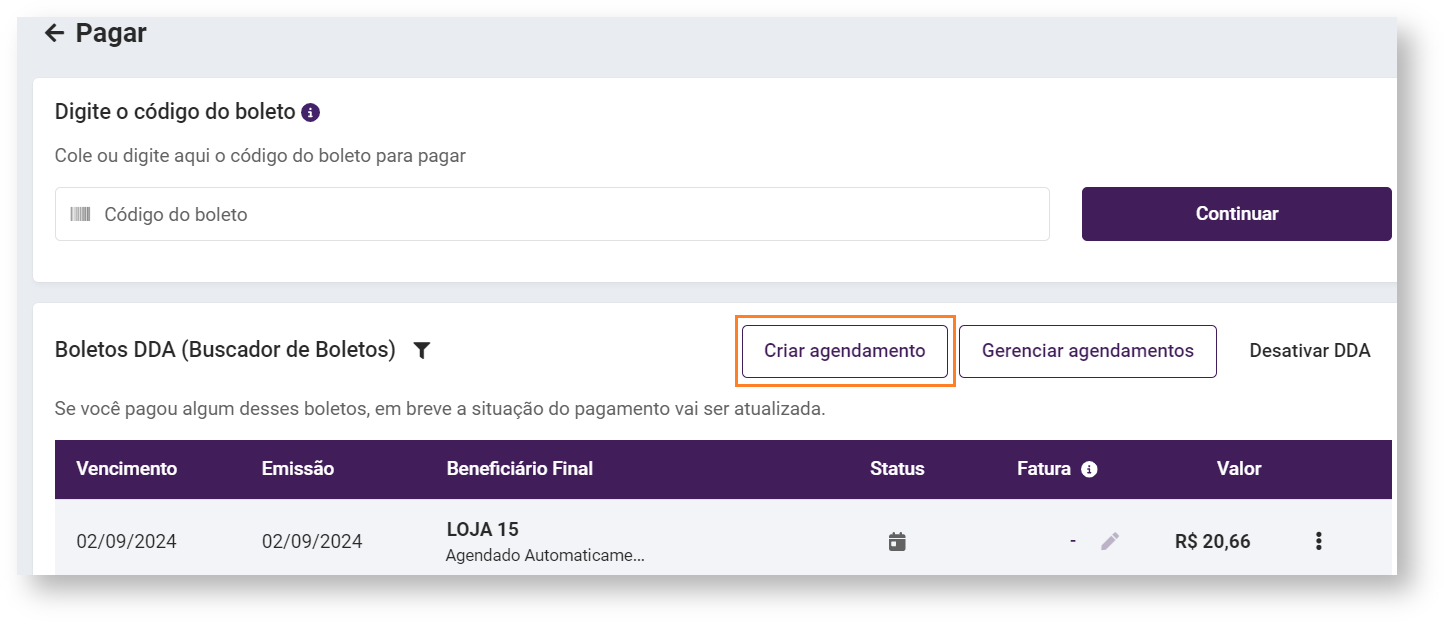Click the barcode icon in the boleto field
Screen dimensions: 1445x623
click(80, 214)
